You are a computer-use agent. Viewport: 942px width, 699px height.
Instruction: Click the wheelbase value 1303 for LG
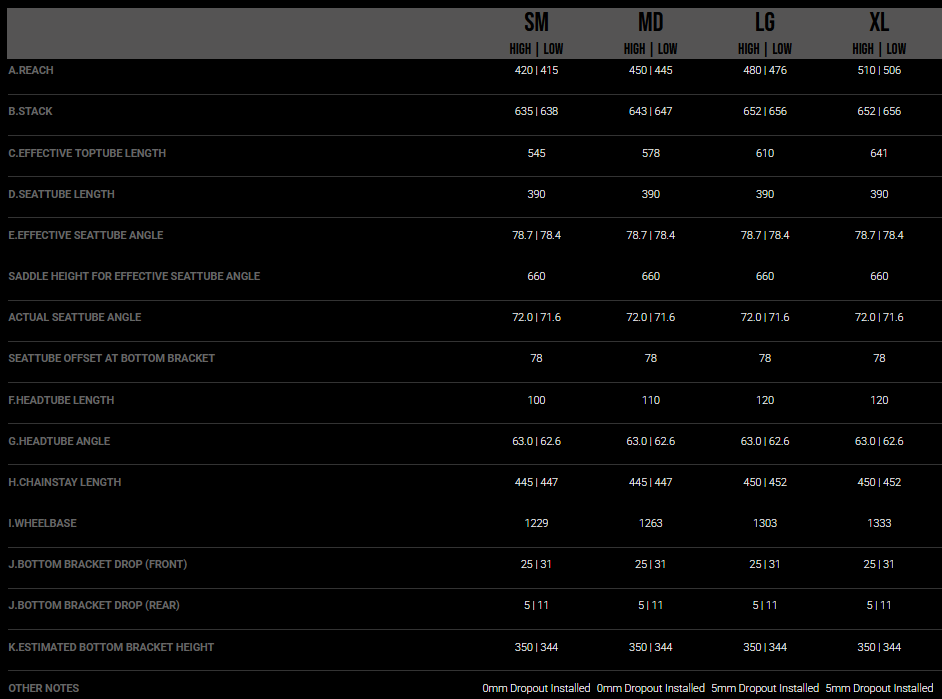[765, 523]
